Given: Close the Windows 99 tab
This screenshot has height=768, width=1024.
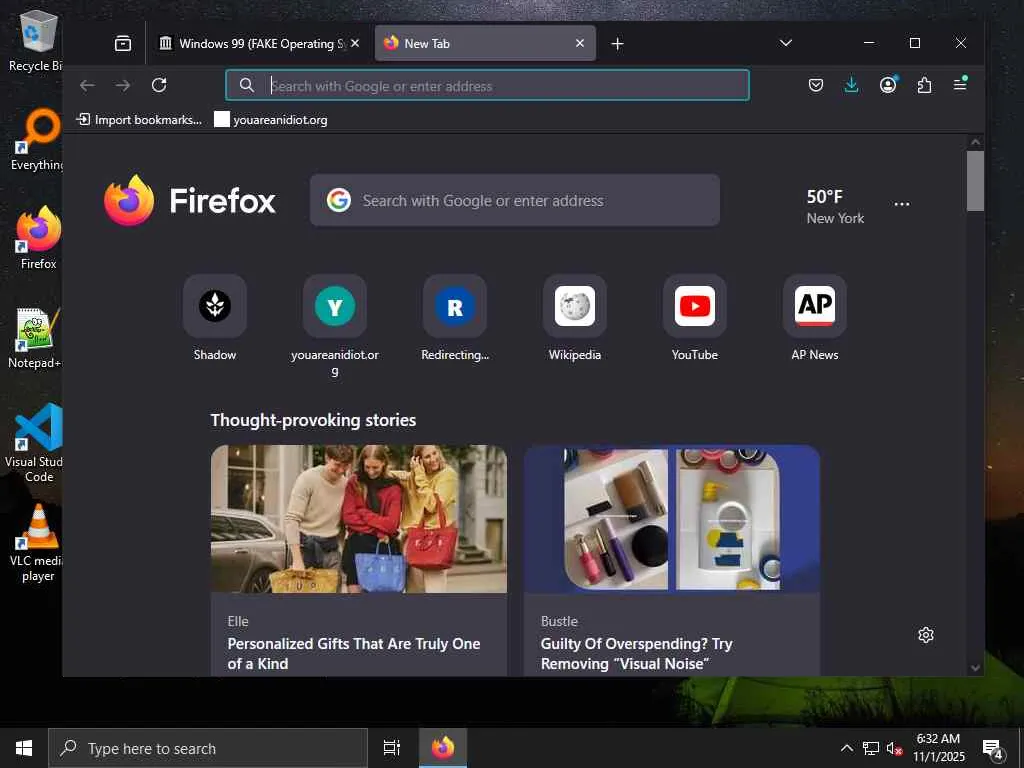Looking at the screenshot, I should (355, 43).
